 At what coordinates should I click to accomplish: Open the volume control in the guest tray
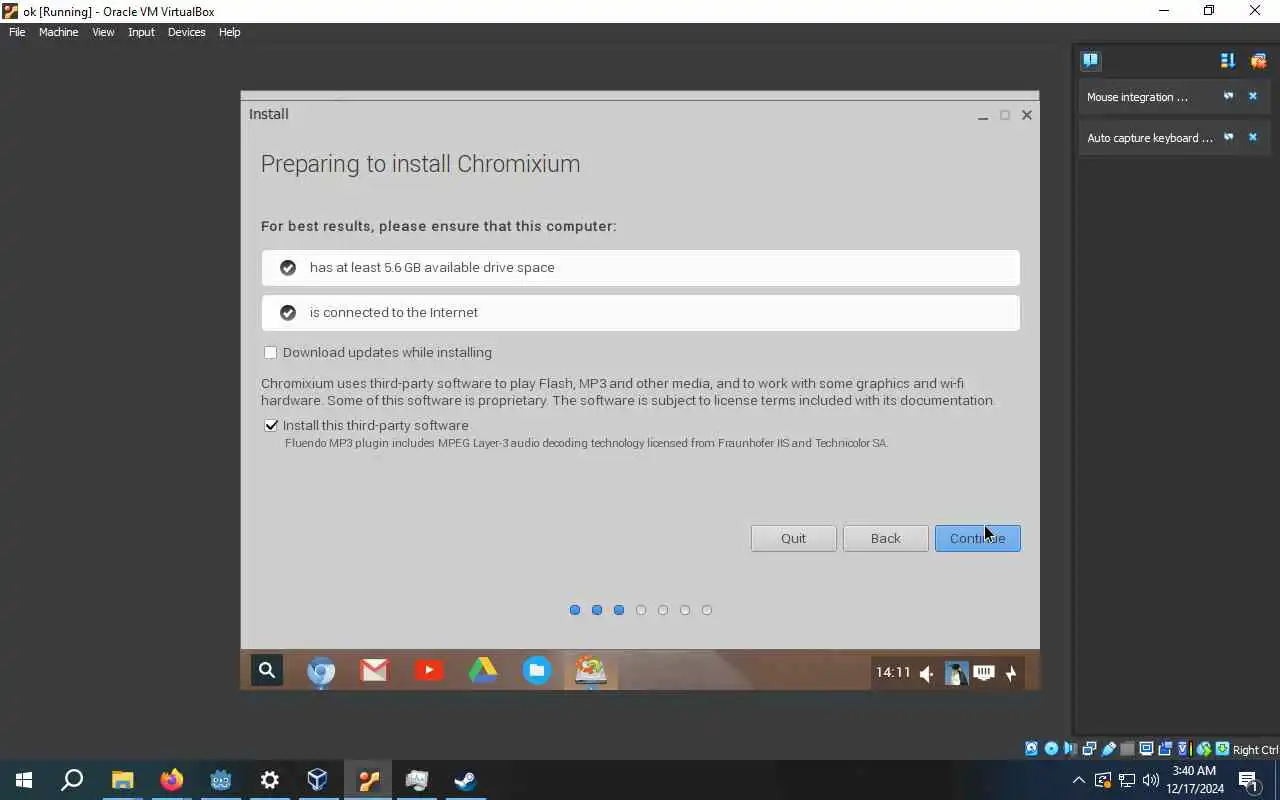926,674
